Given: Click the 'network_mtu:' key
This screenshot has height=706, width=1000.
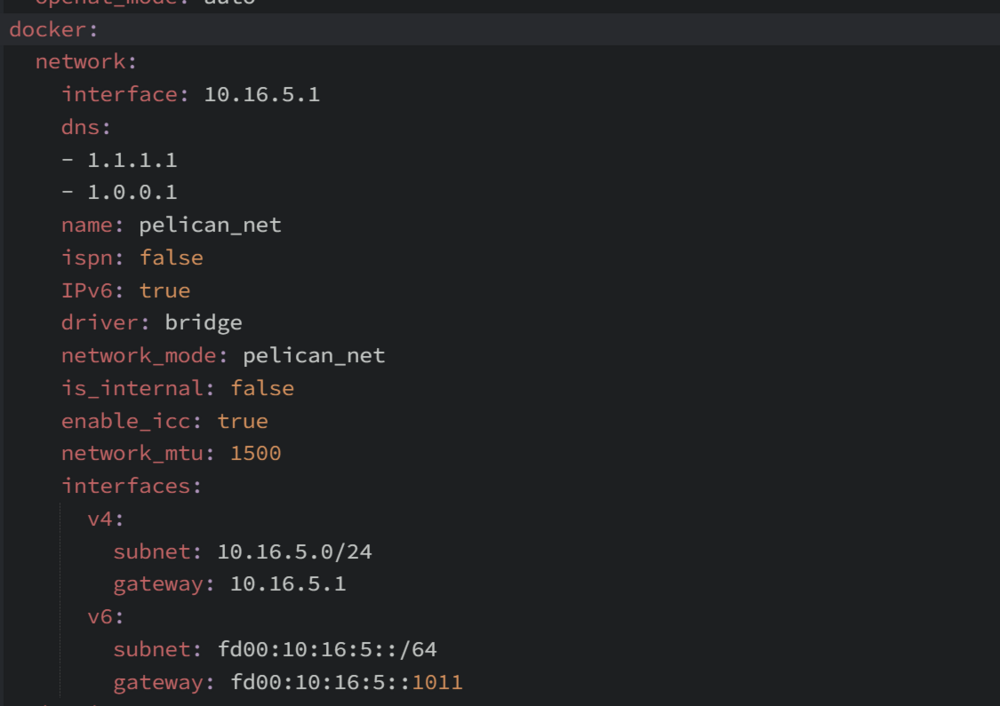Looking at the screenshot, I should pyautogui.click(x=138, y=453).
